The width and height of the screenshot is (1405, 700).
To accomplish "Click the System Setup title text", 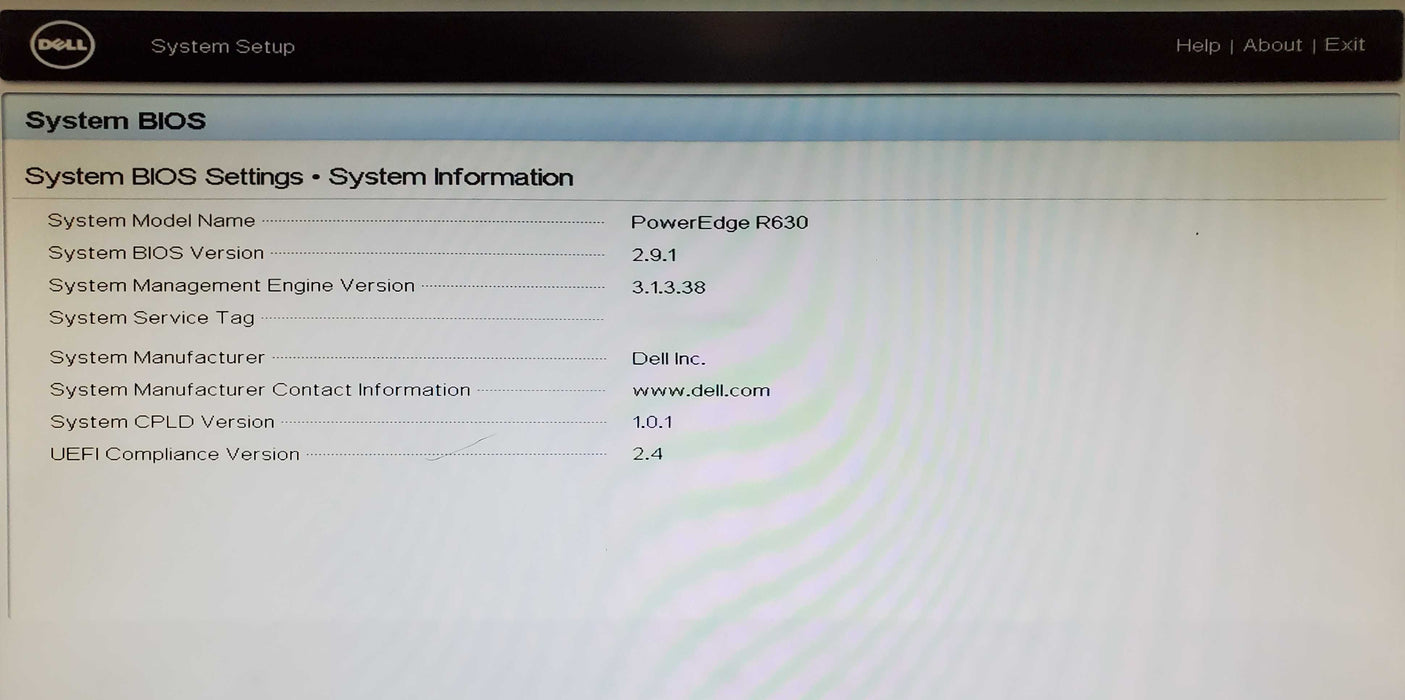I will [223, 47].
